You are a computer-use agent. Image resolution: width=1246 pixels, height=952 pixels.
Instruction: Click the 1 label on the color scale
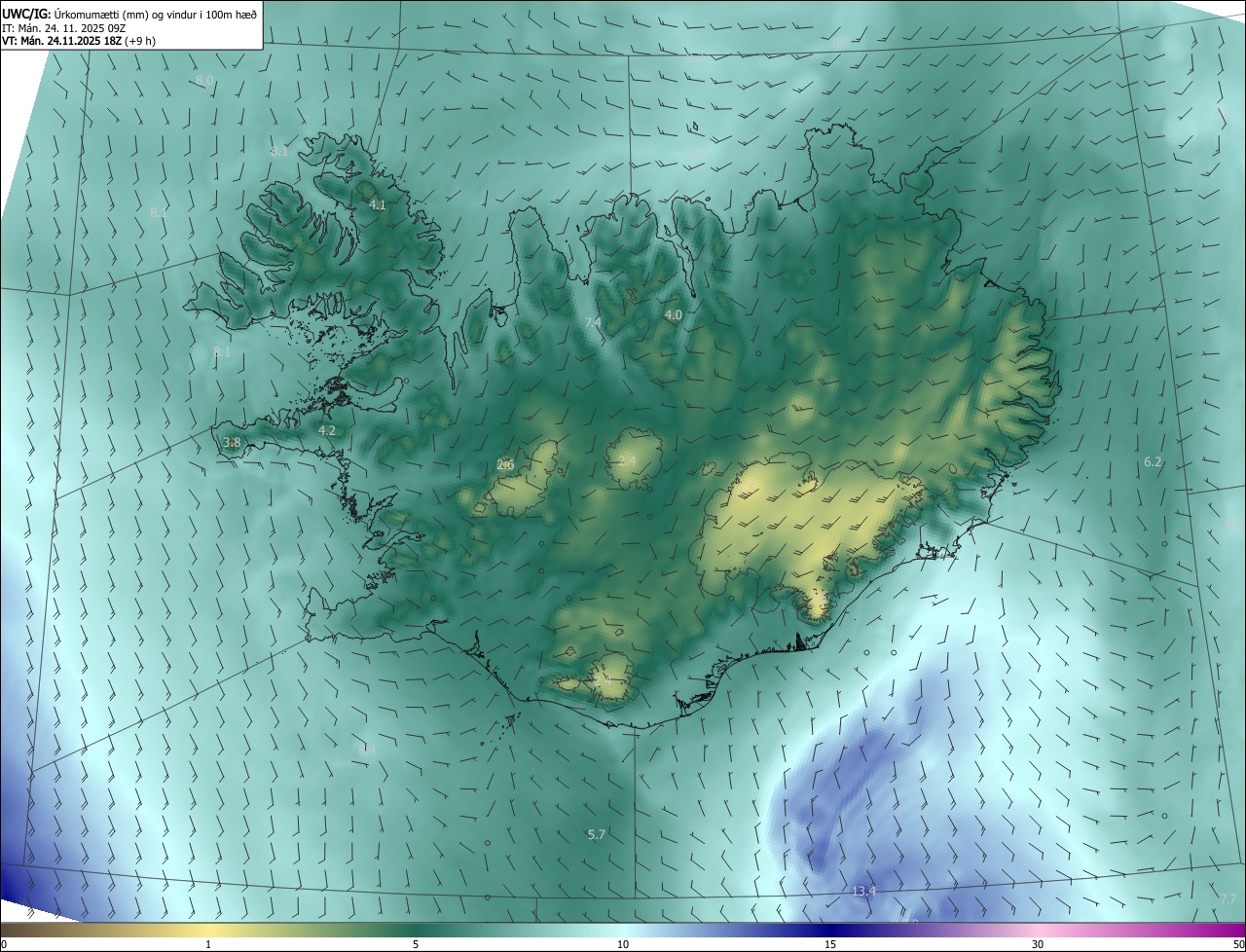click(208, 944)
